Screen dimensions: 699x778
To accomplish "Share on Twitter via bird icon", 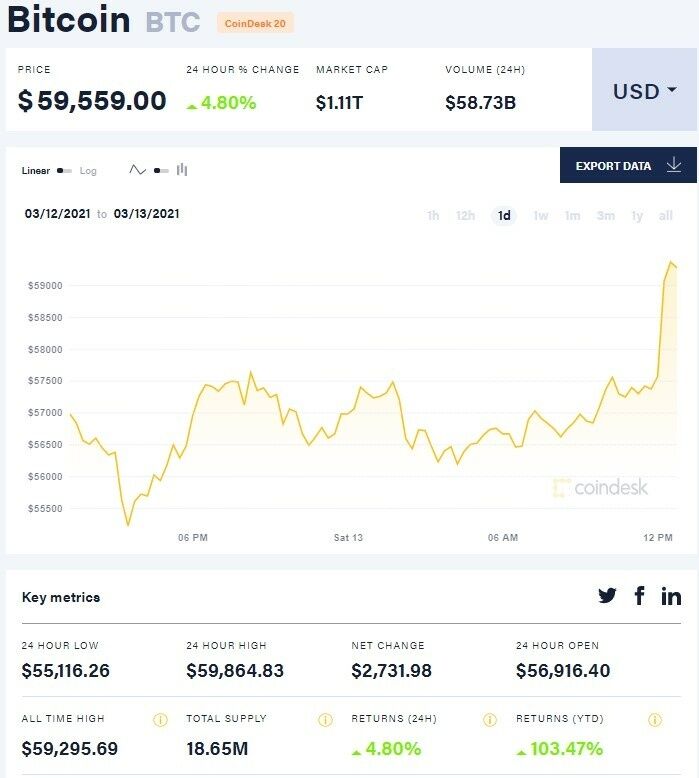I will click(607, 596).
